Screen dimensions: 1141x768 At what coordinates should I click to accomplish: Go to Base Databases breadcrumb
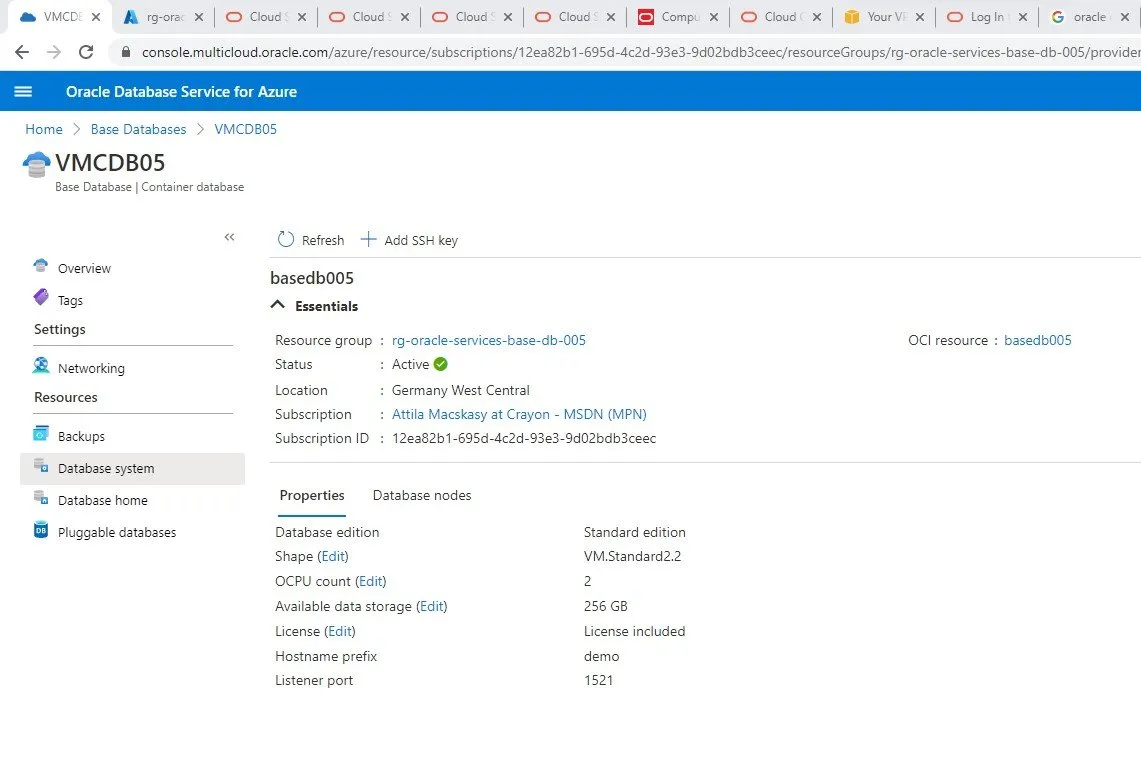tap(138, 129)
